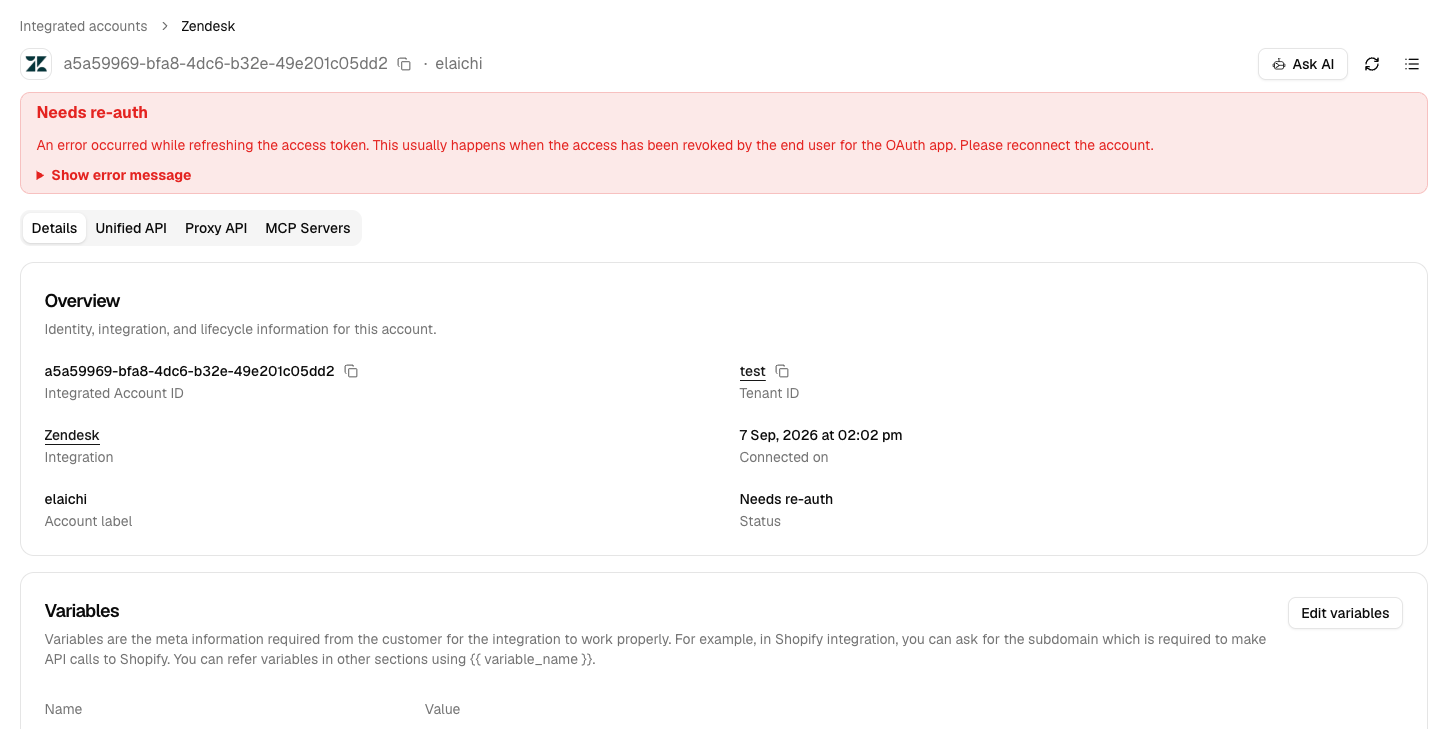Click the Needs re-auth status value
This screenshot has width=1444, height=729.
tap(786, 499)
